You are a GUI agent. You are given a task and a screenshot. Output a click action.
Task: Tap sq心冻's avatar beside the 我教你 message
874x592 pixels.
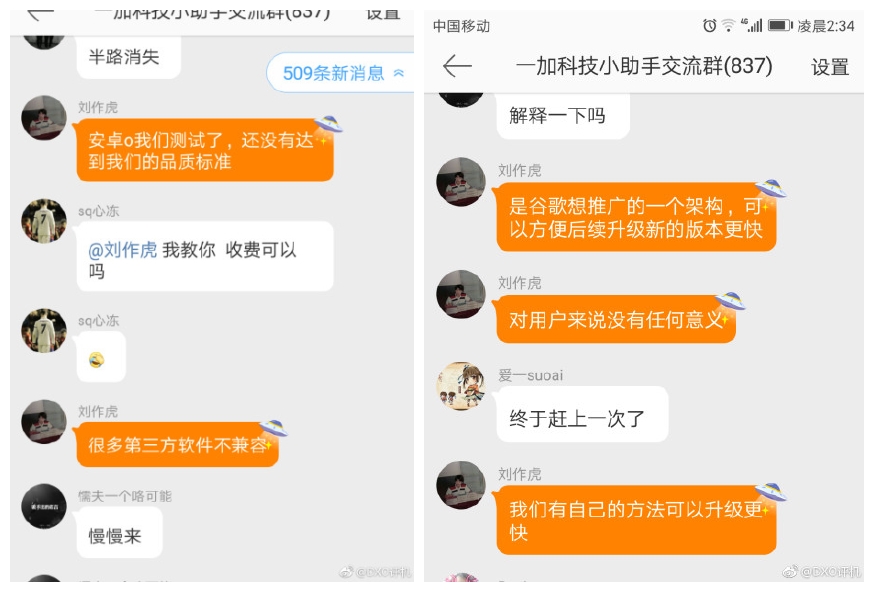pyautogui.click(x=43, y=221)
